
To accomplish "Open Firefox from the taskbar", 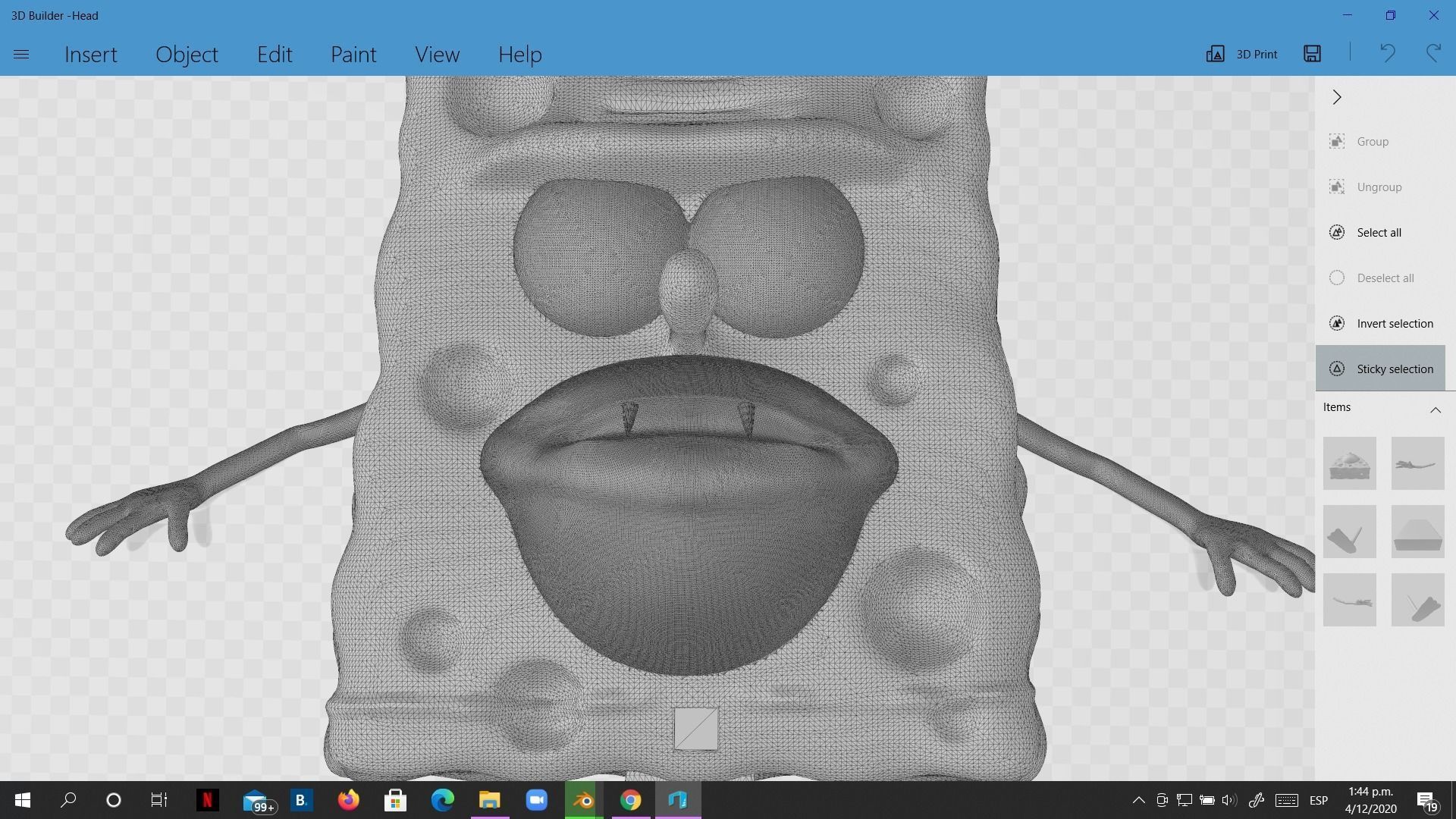I will coord(348,800).
